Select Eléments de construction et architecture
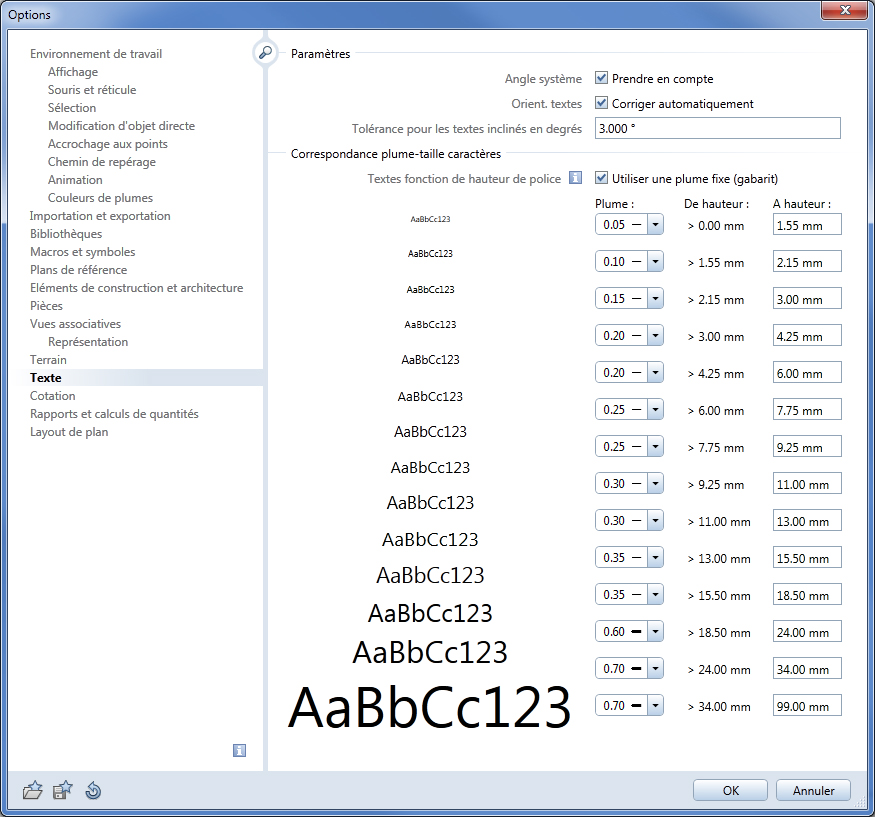The height and width of the screenshot is (817, 875). (x=137, y=287)
